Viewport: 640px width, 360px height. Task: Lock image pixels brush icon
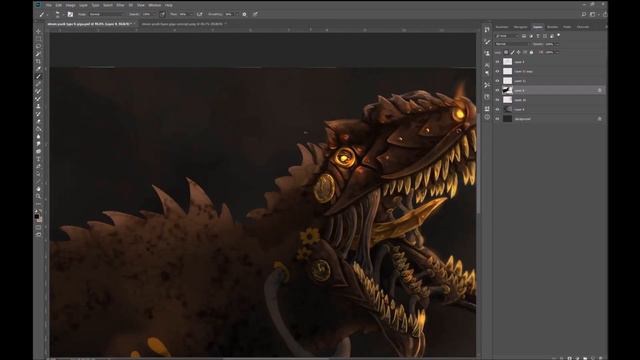[x=512, y=52]
